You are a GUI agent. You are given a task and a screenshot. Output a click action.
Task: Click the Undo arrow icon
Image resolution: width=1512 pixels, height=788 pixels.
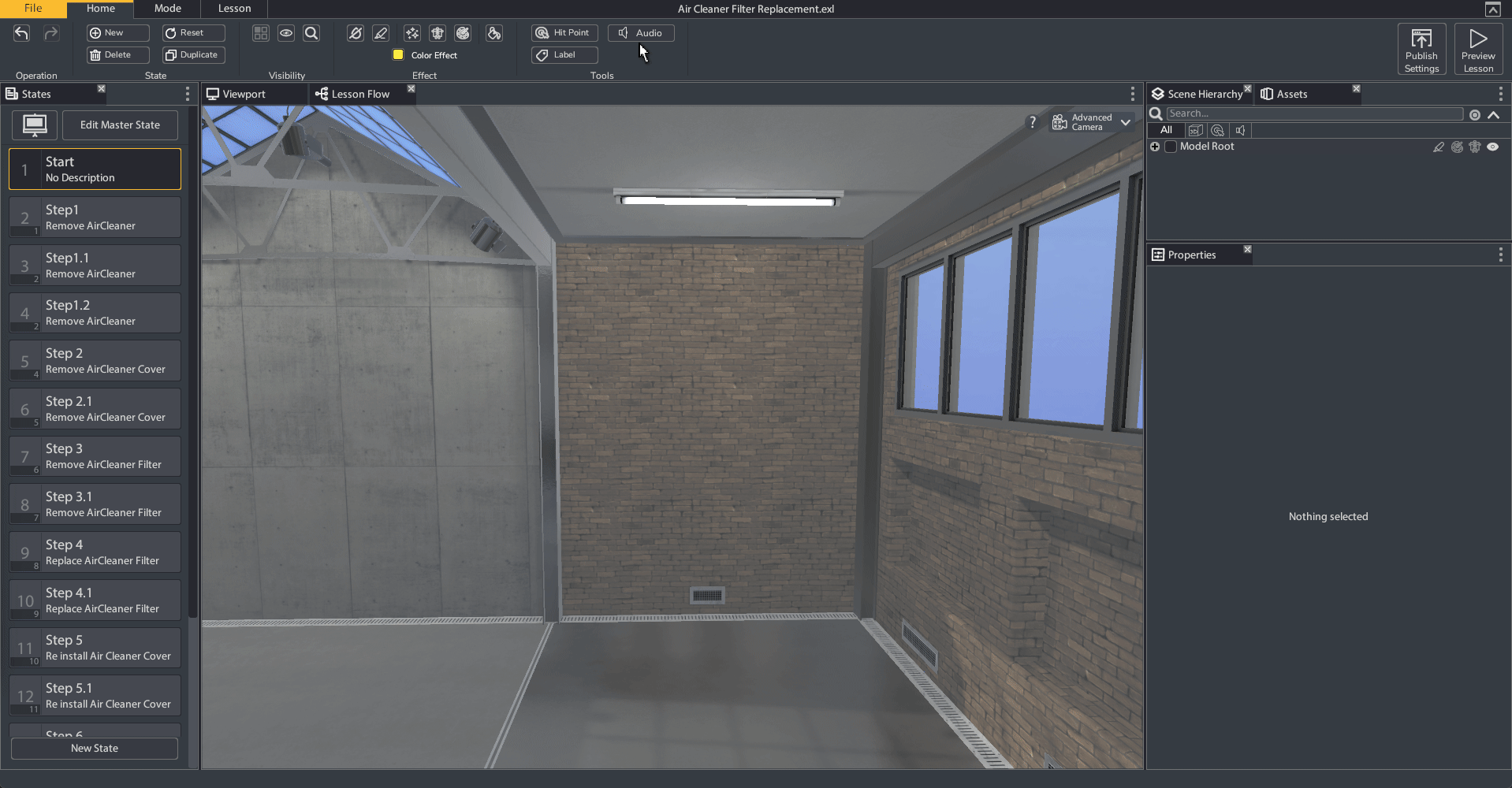(21, 33)
